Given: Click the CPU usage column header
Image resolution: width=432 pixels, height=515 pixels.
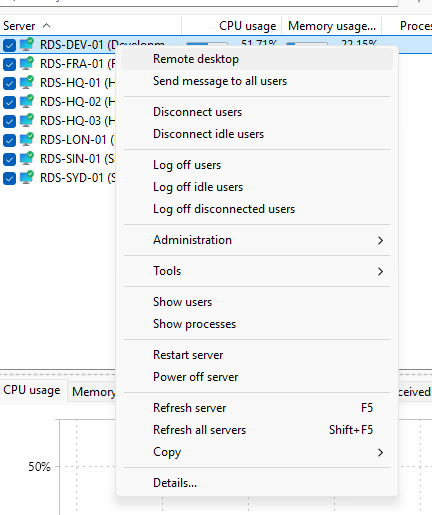Looking at the screenshot, I should coord(232,26).
